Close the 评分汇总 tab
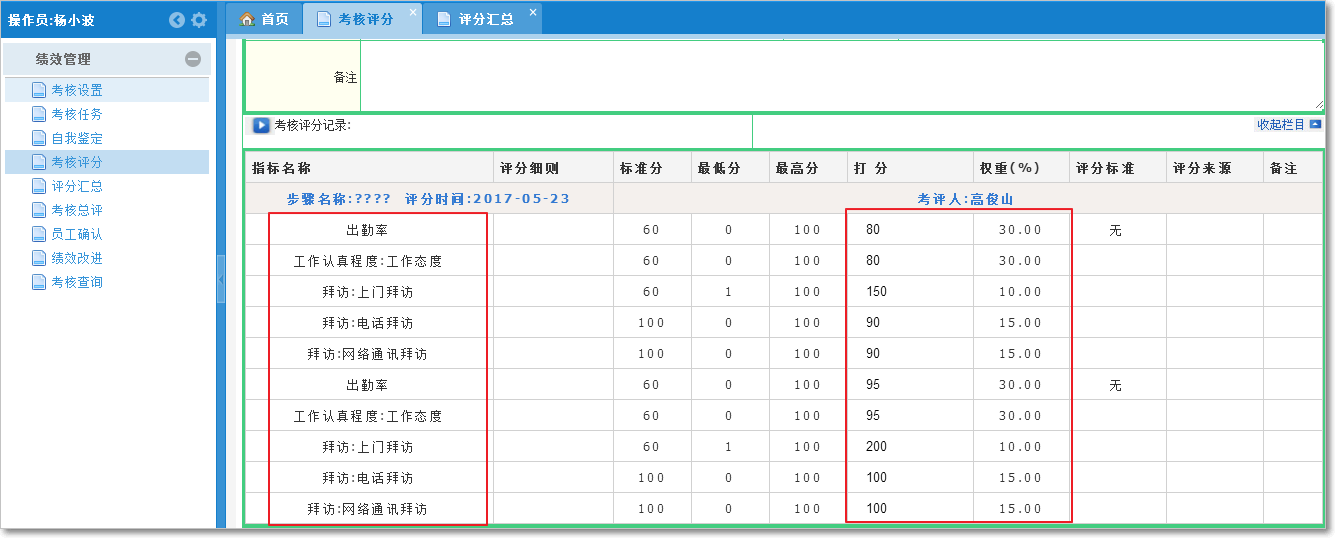Image resolution: width=1335 pixels, height=538 pixels. pos(533,12)
